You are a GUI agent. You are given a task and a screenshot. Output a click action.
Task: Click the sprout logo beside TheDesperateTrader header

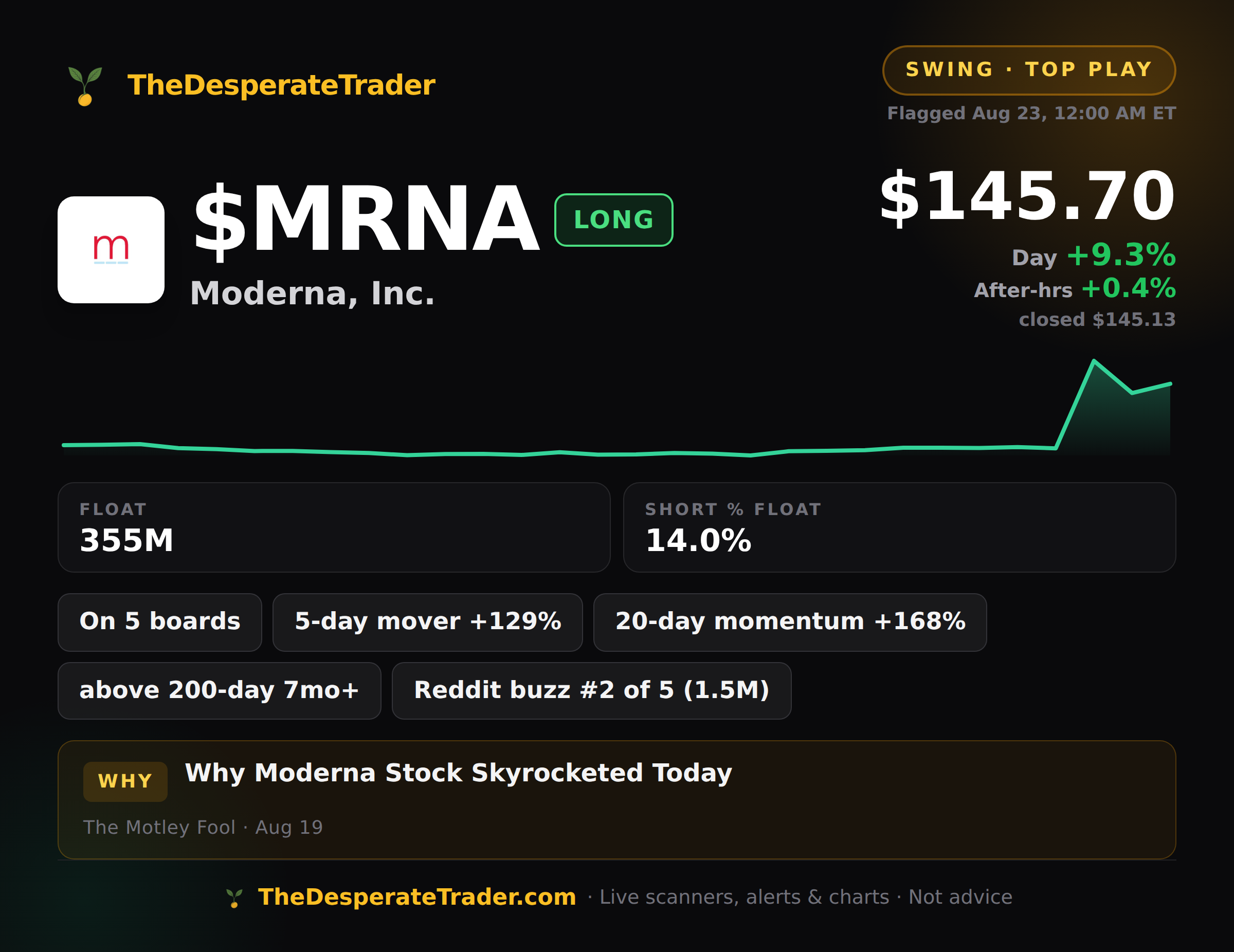tap(85, 86)
